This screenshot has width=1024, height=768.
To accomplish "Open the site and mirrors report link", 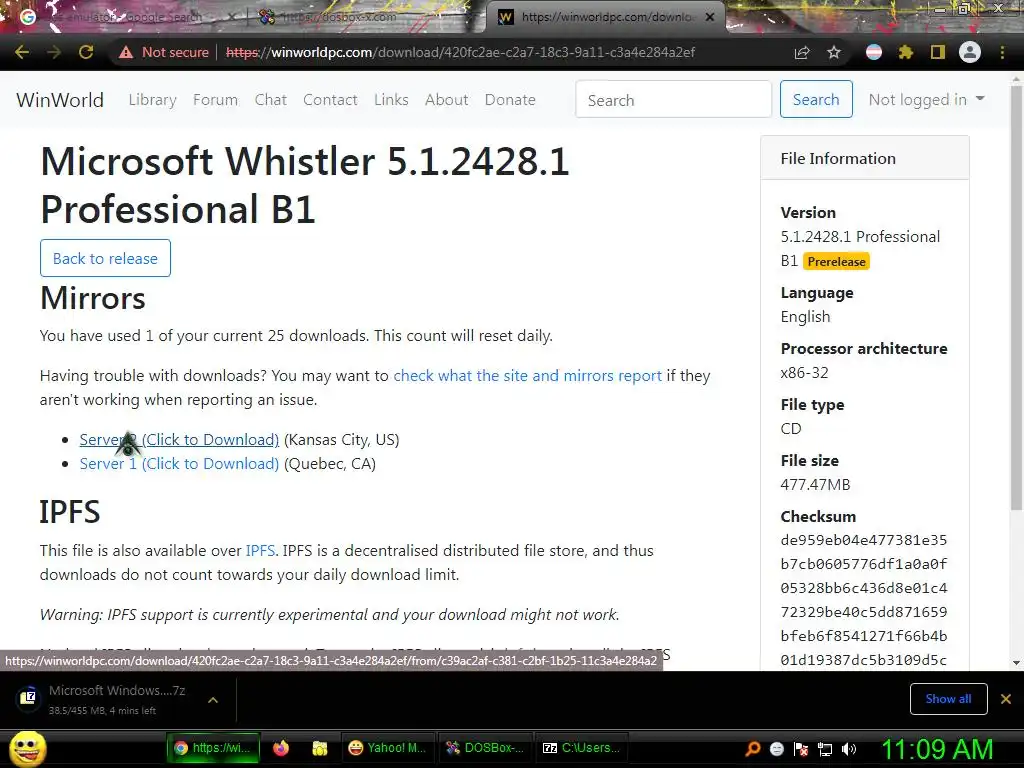I will pos(528,376).
